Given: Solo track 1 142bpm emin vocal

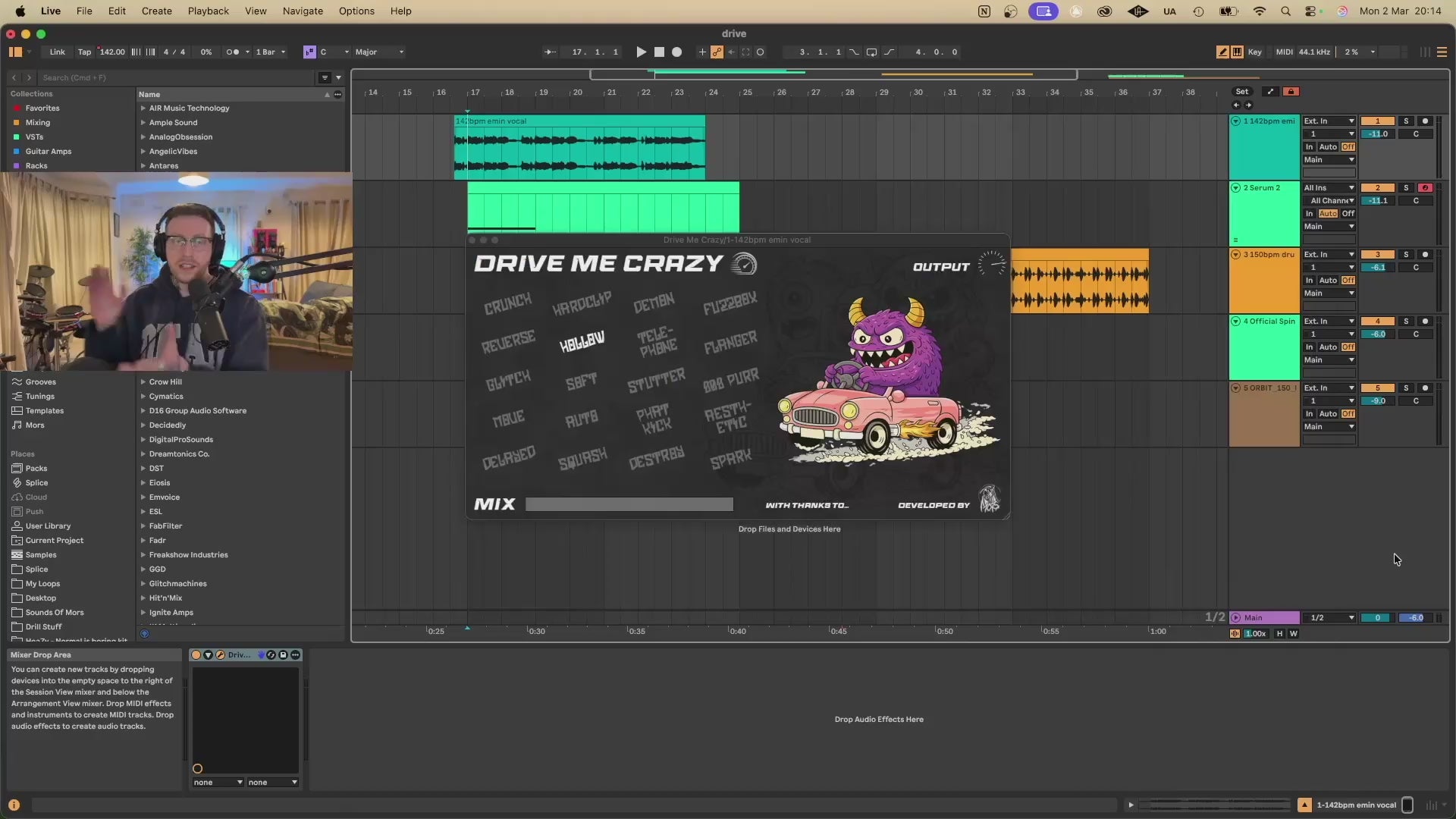Looking at the screenshot, I should (x=1406, y=121).
